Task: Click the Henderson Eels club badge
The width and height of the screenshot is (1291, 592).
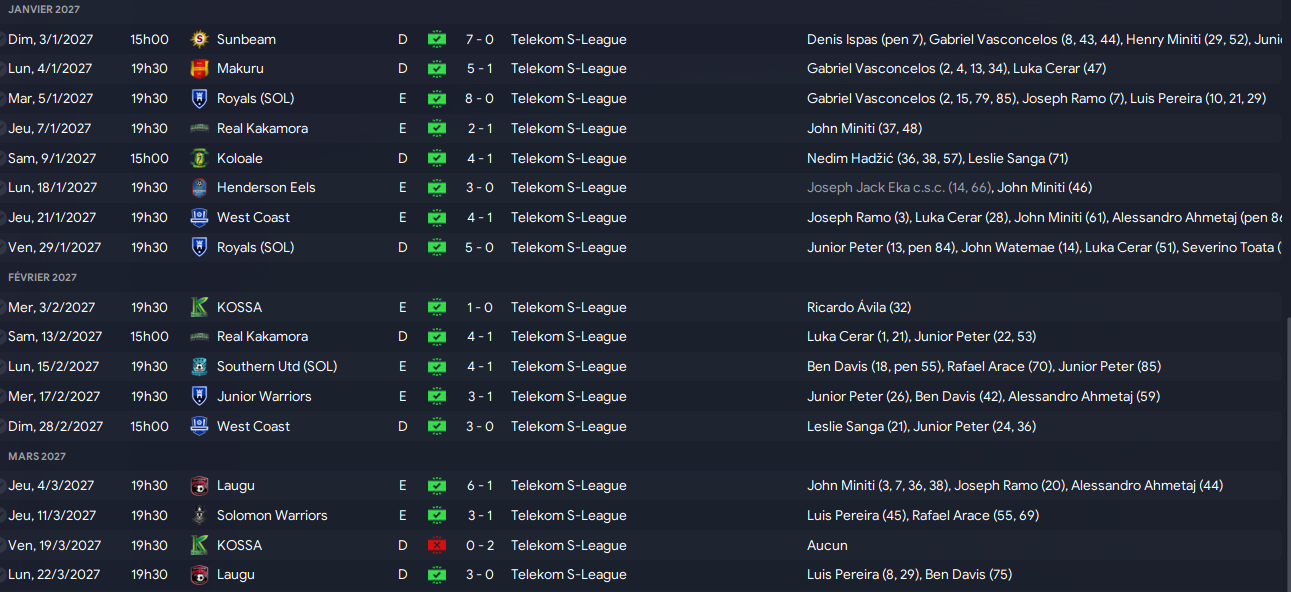Action: (x=199, y=188)
